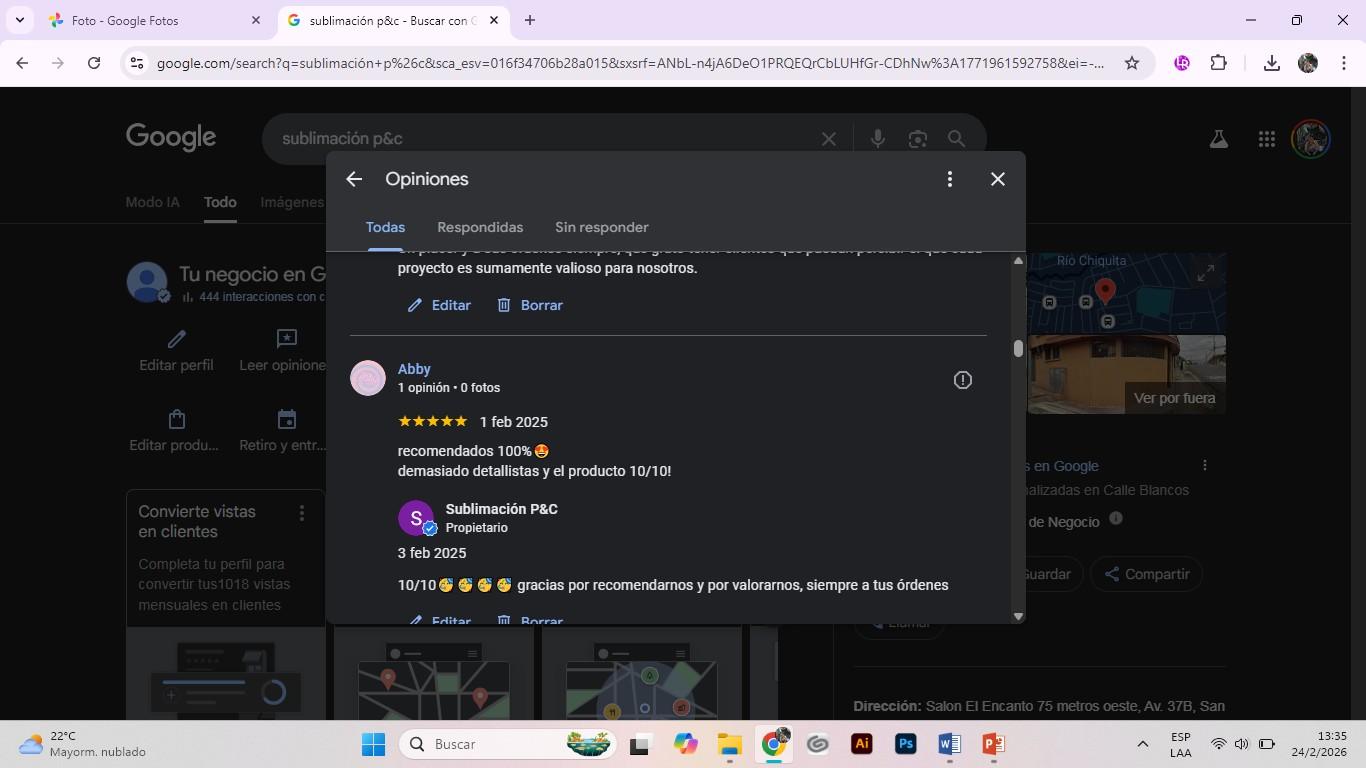This screenshot has width=1366, height=768.
Task: Close the Foto - Google Fotos tab
Action: point(256,20)
